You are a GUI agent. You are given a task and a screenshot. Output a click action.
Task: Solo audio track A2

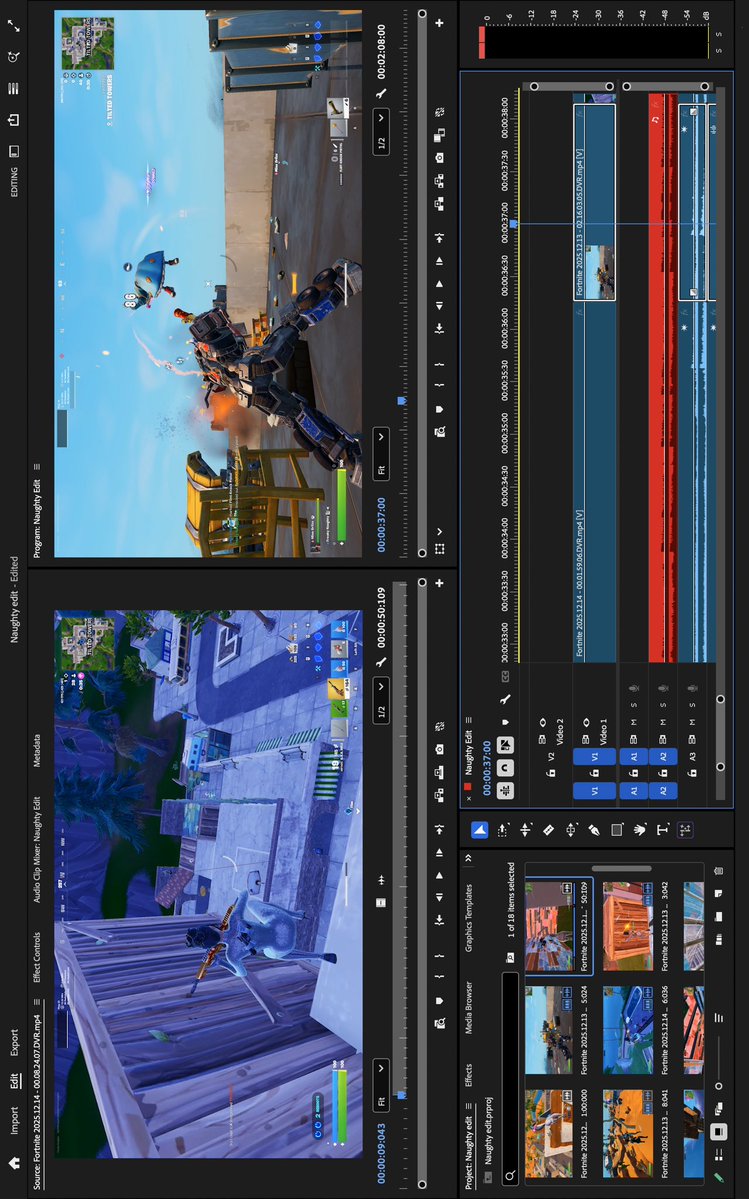coord(663,705)
